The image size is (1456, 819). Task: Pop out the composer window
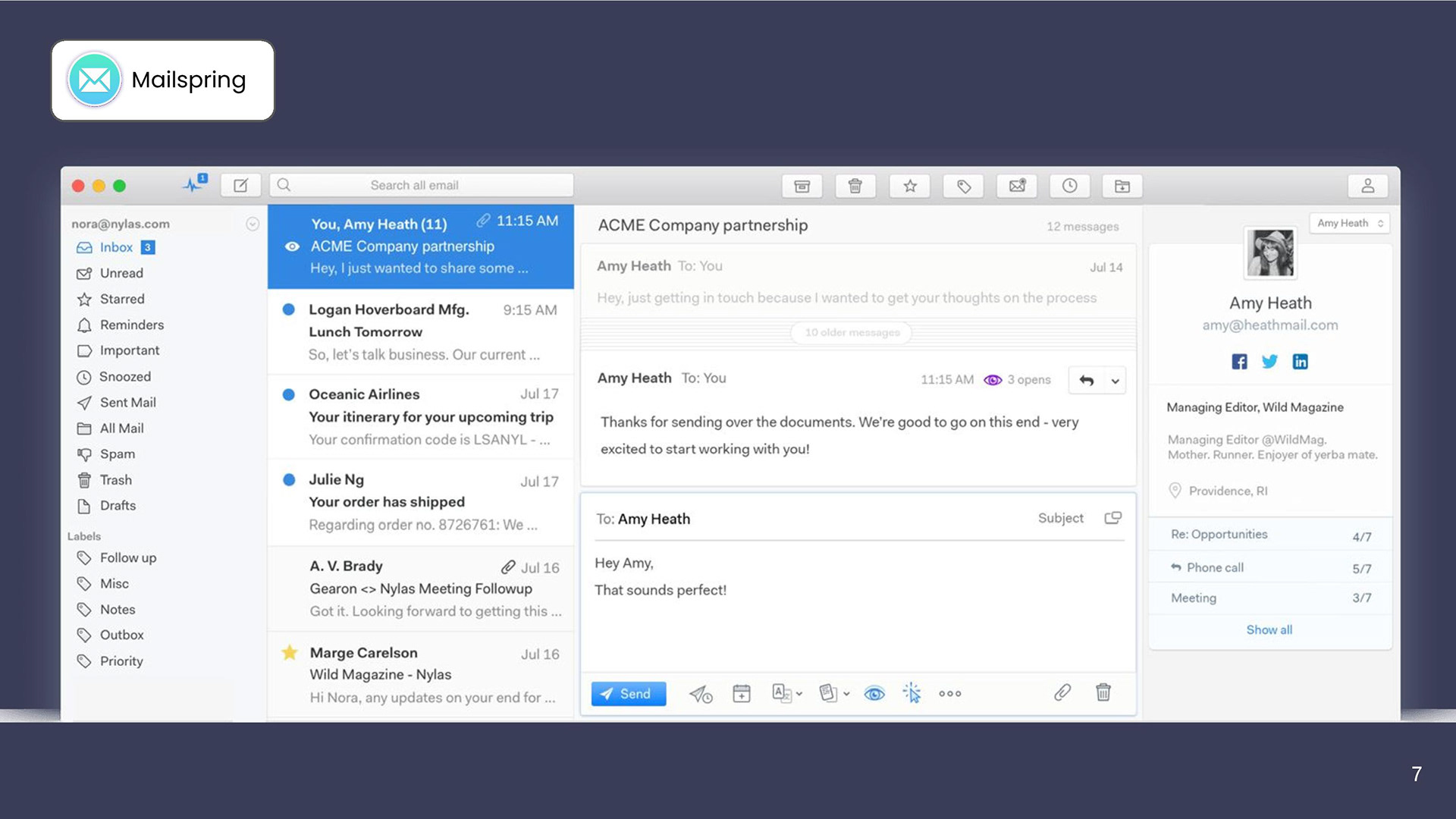pyautogui.click(x=1112, y=518)
